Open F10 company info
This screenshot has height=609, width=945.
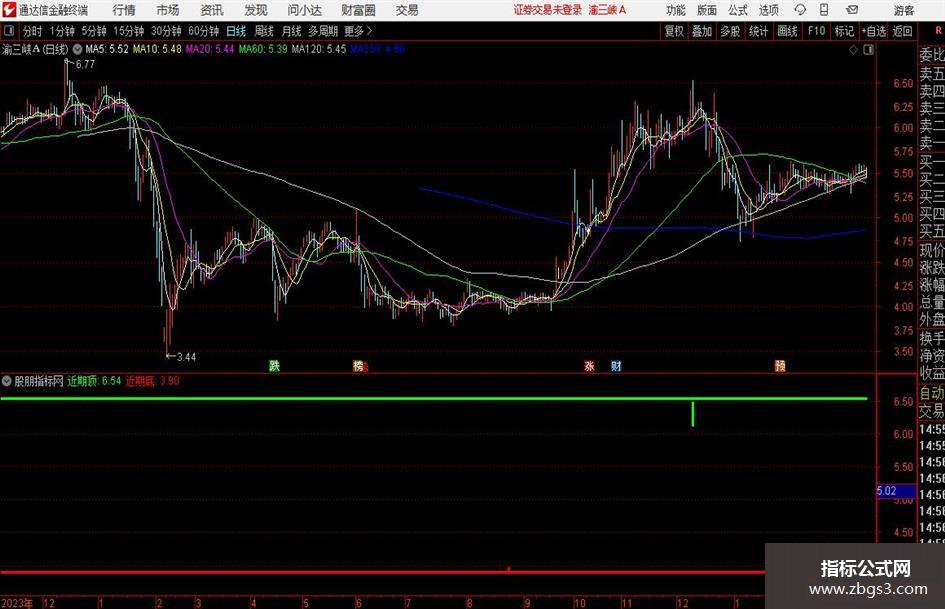click(x=817, y=31)
